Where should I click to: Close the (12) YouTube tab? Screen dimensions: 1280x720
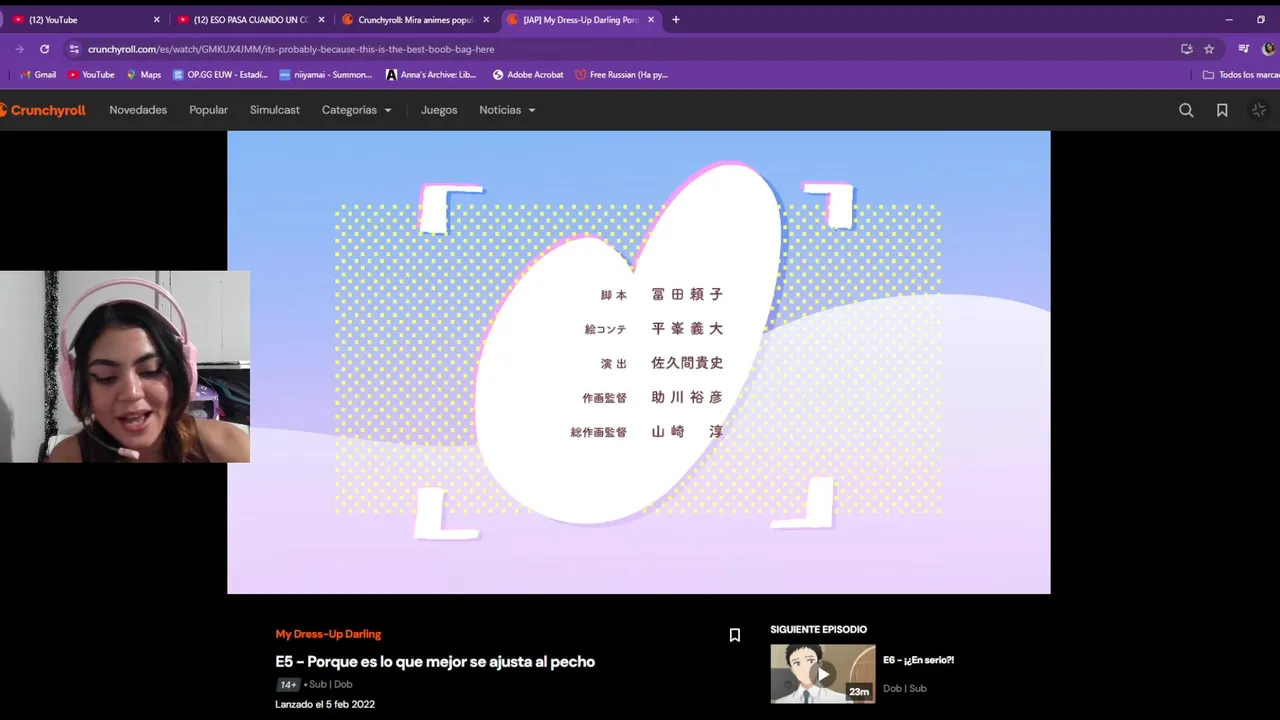tap(157, 20)
